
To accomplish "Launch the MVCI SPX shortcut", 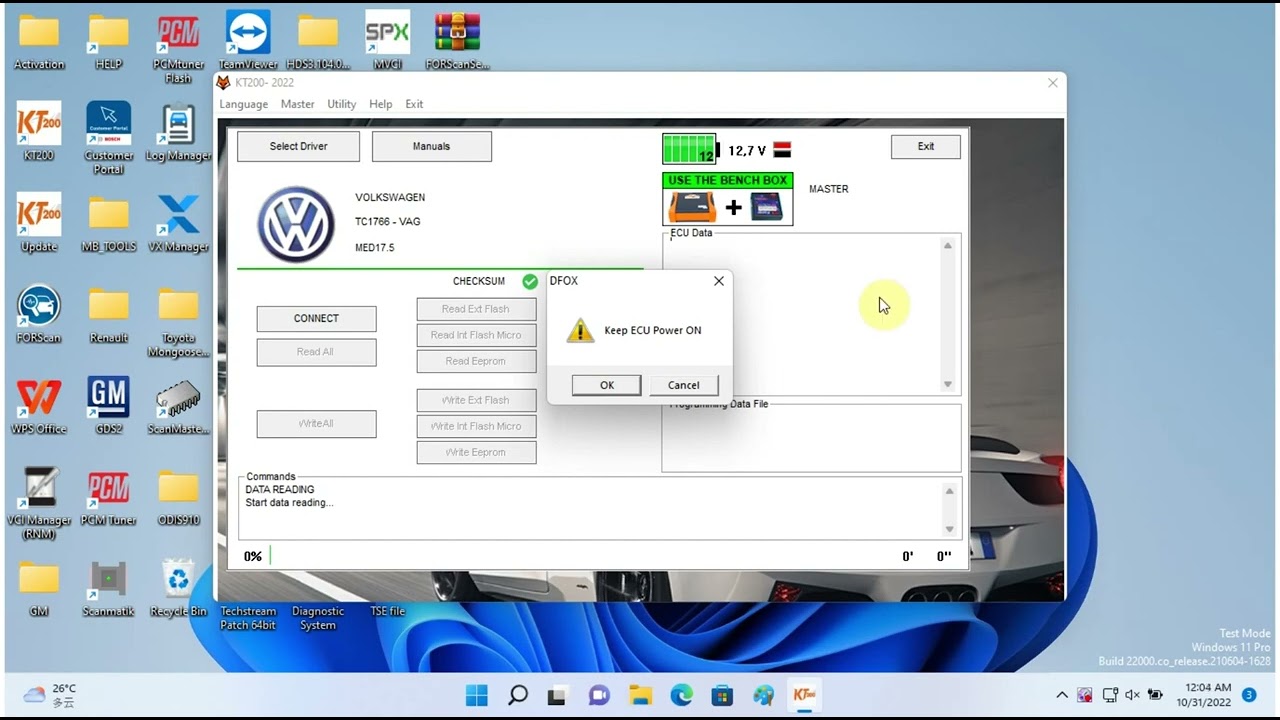I will (387, 42).
